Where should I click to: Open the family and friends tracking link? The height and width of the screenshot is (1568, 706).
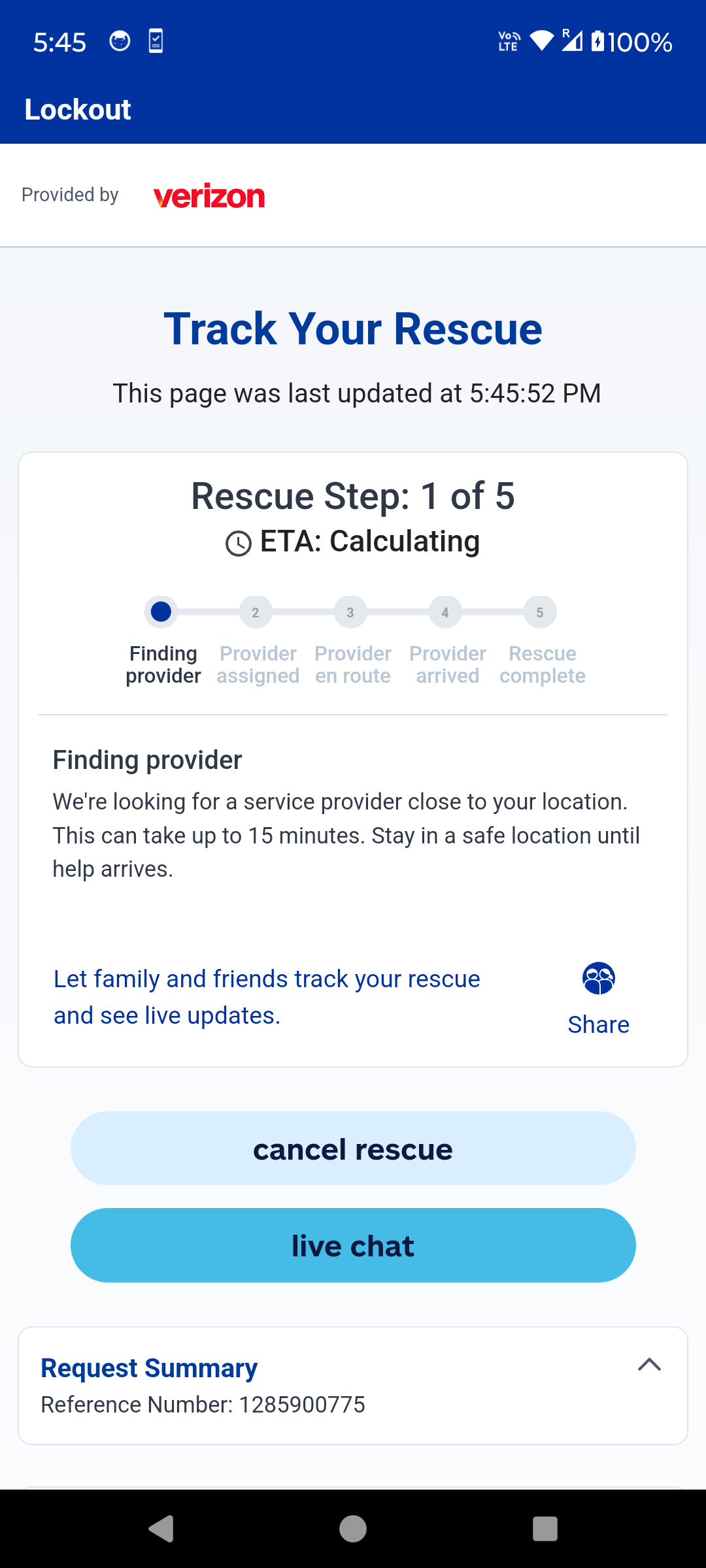267,997
